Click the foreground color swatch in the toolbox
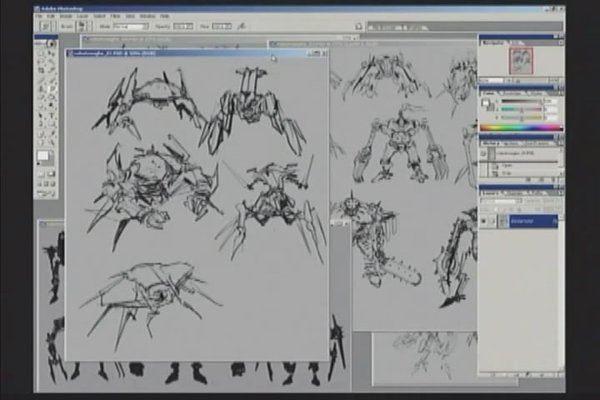The width and height of the screenshot is (600, 400). pos(43,157)
